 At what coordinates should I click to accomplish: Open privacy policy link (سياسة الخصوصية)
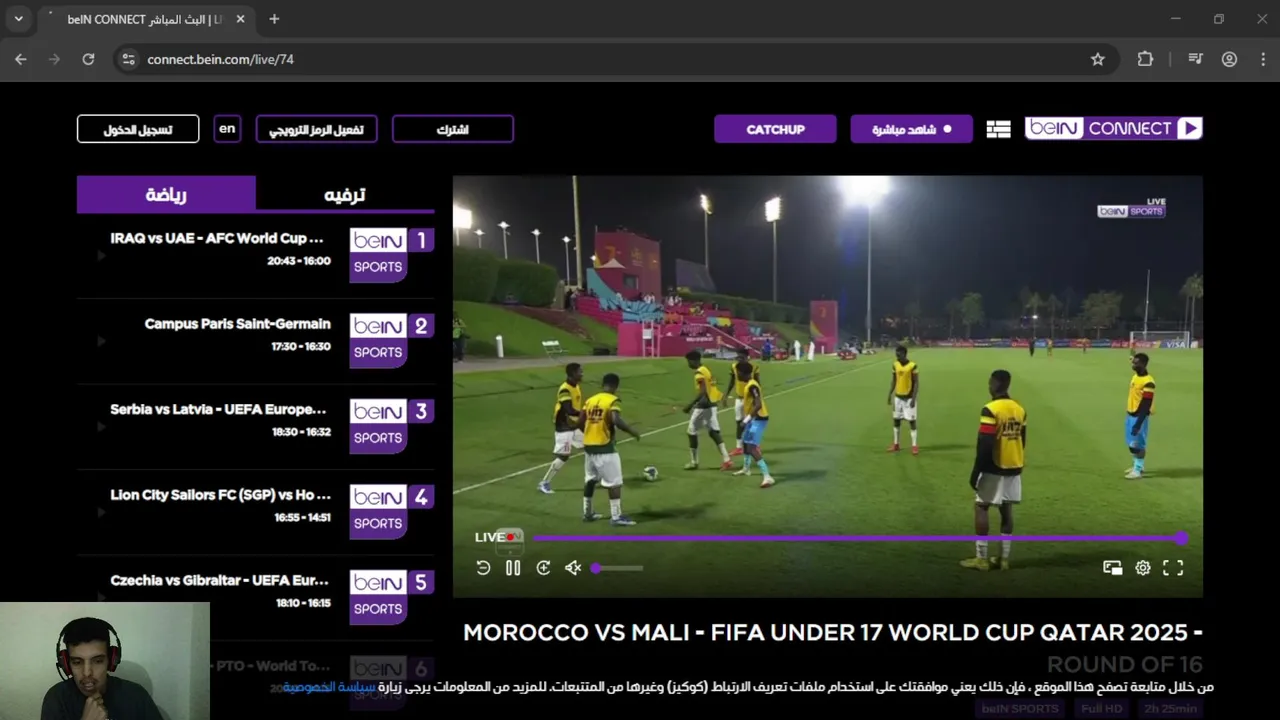click(329, 687)
